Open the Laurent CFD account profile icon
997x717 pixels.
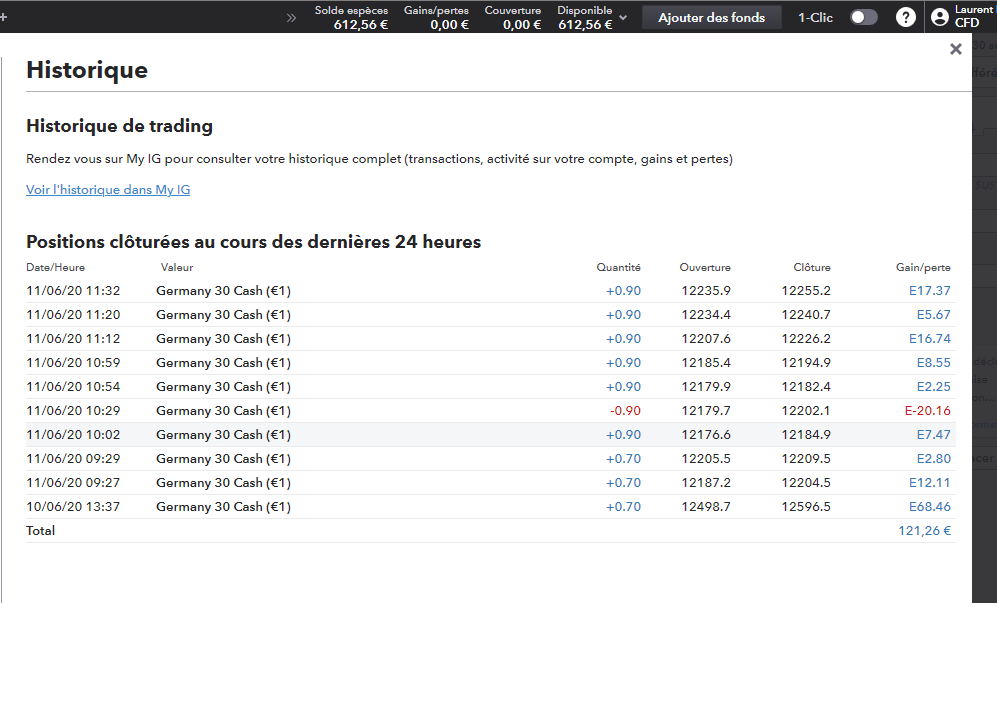tap(940, 17)
